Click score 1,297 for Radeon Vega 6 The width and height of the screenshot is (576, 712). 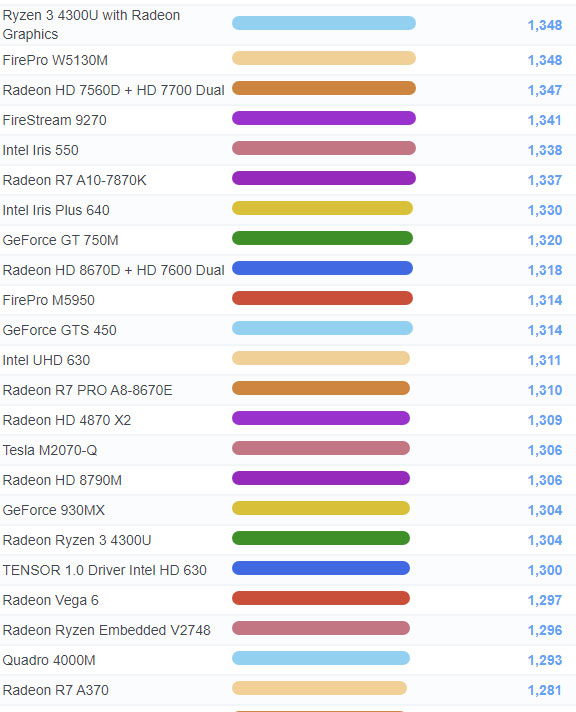click(x=545, y=600)
